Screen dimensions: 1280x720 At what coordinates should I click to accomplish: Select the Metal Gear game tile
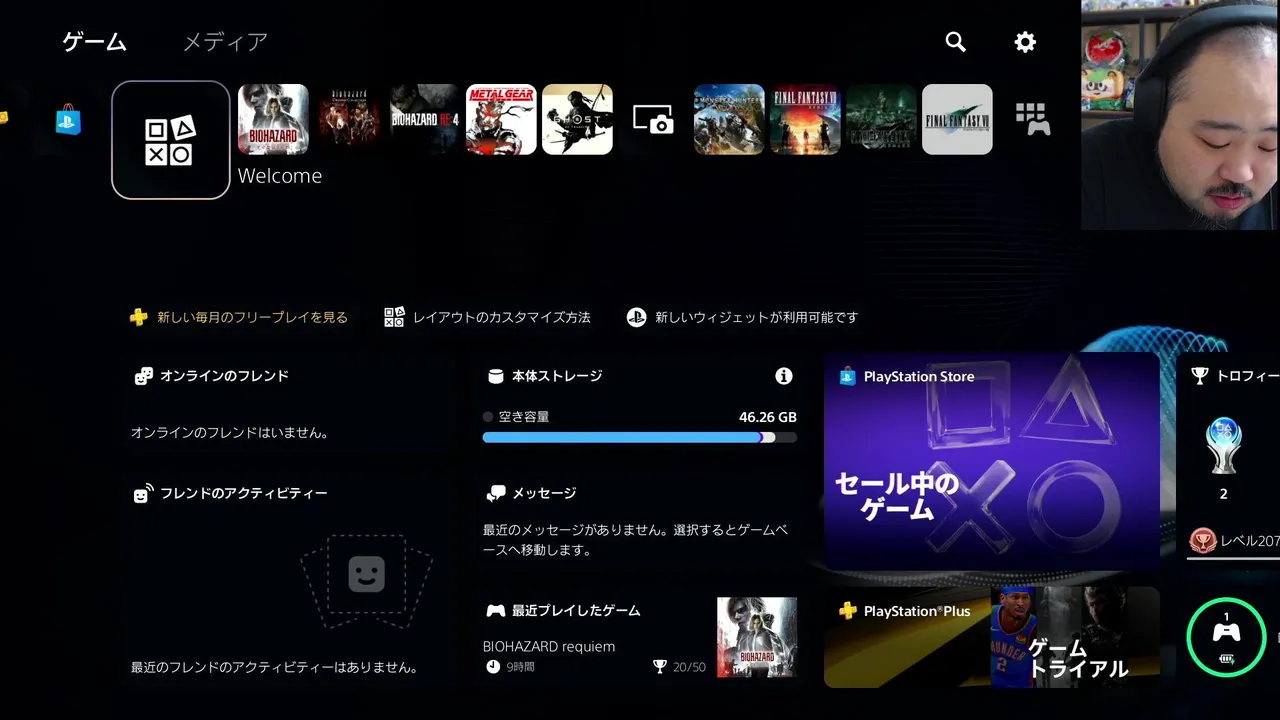(501, 119)
